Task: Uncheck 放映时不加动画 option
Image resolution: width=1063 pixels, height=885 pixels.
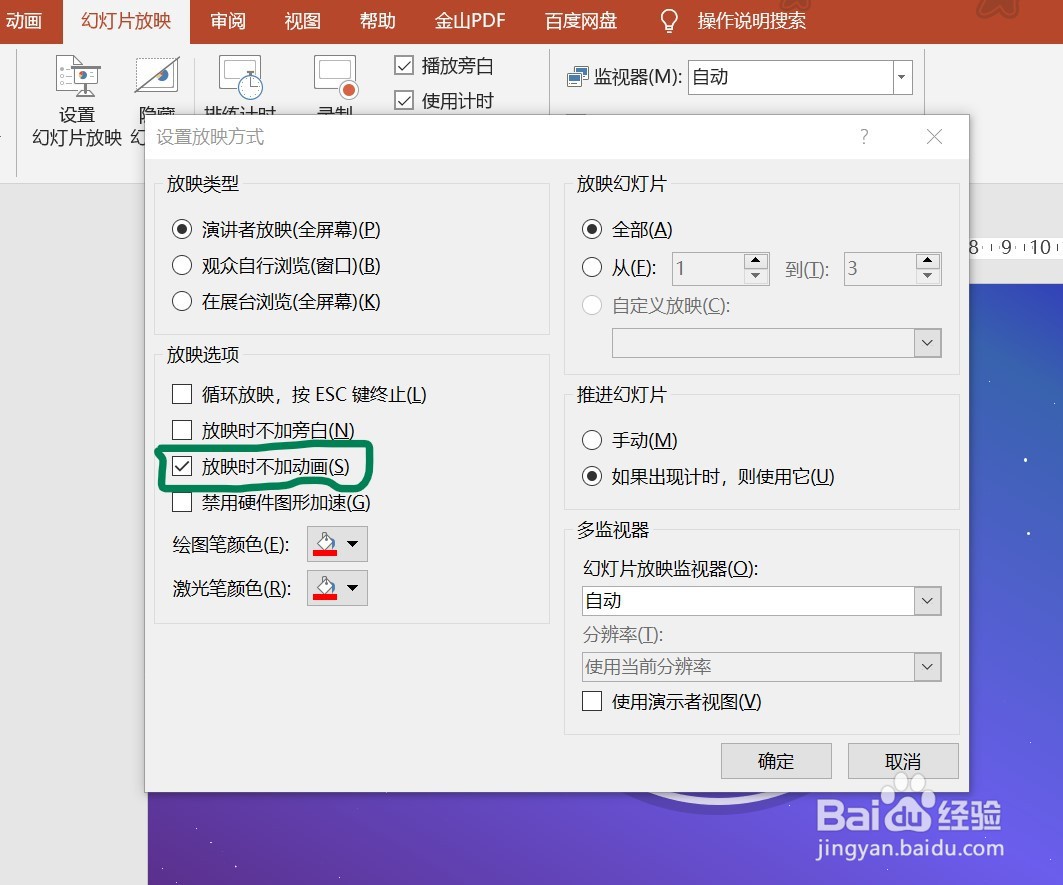Action: click(x=181, y=466)
